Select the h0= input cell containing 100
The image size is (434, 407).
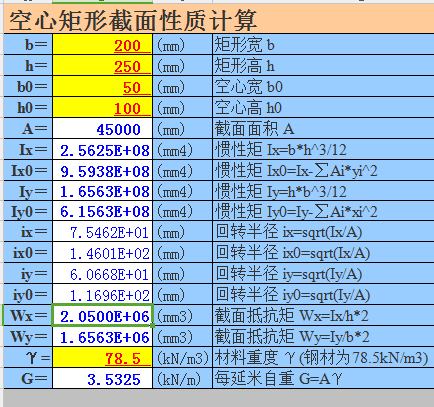point(102,107)
